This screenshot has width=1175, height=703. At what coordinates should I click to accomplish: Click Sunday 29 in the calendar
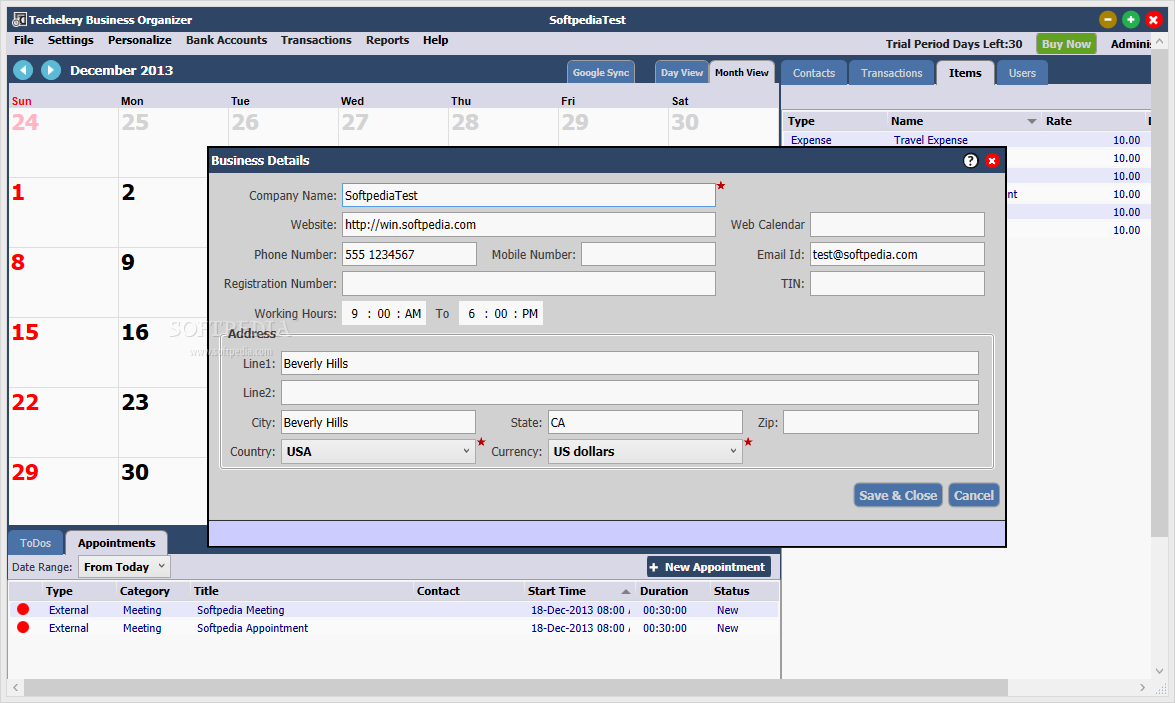tap(25, 472)
